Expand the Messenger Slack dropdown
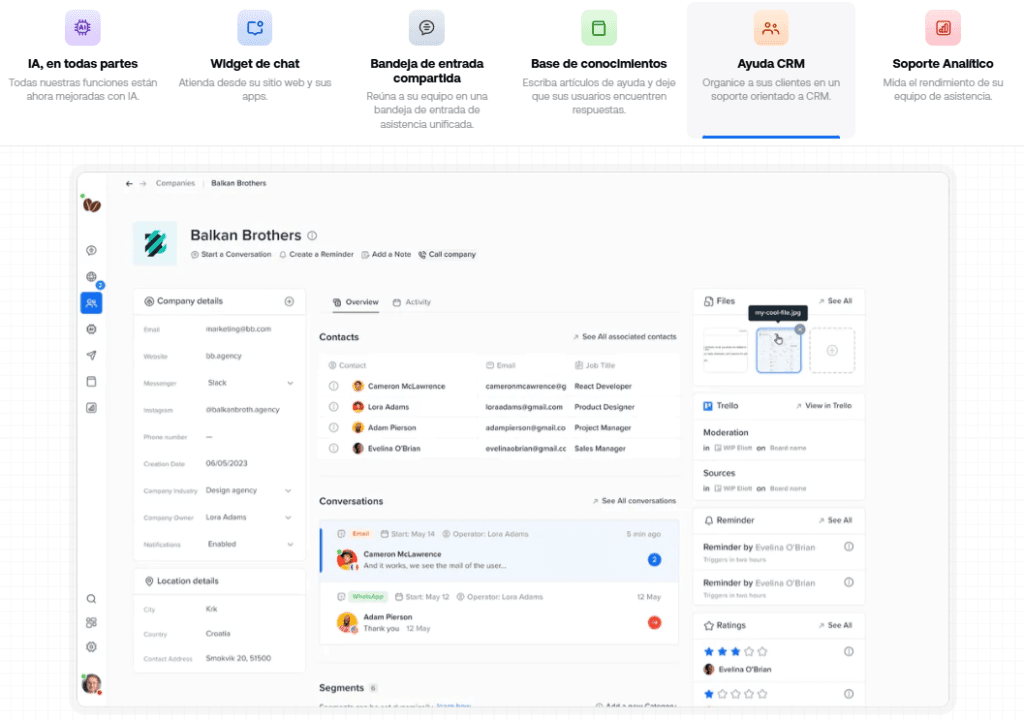 [291, 381]
